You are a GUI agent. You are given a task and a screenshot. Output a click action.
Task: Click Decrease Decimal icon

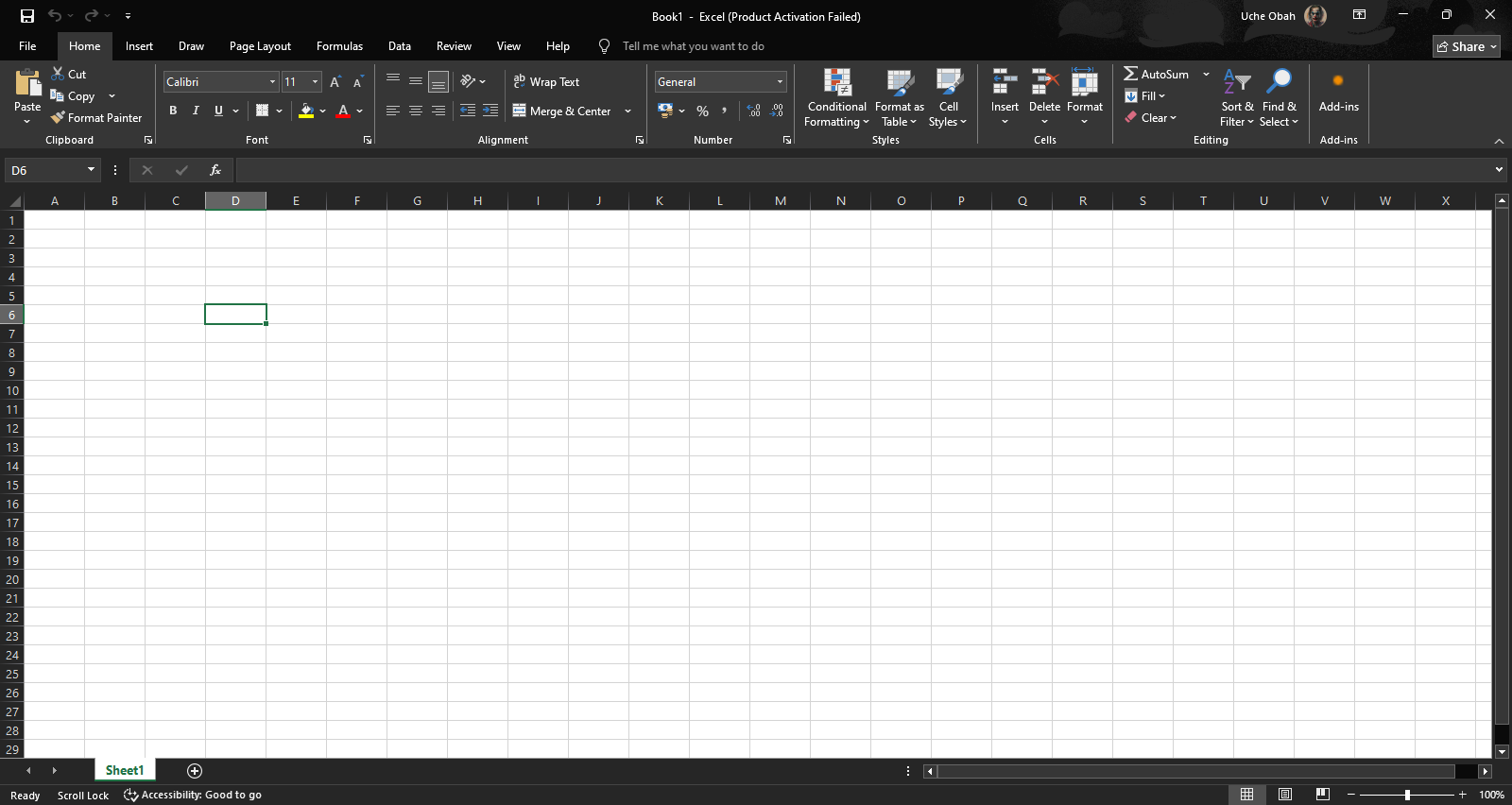777,111
